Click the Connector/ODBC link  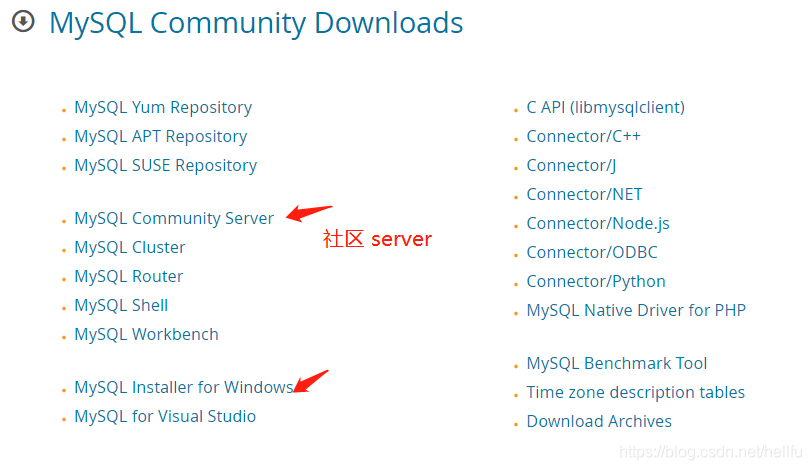coord(592,252)
